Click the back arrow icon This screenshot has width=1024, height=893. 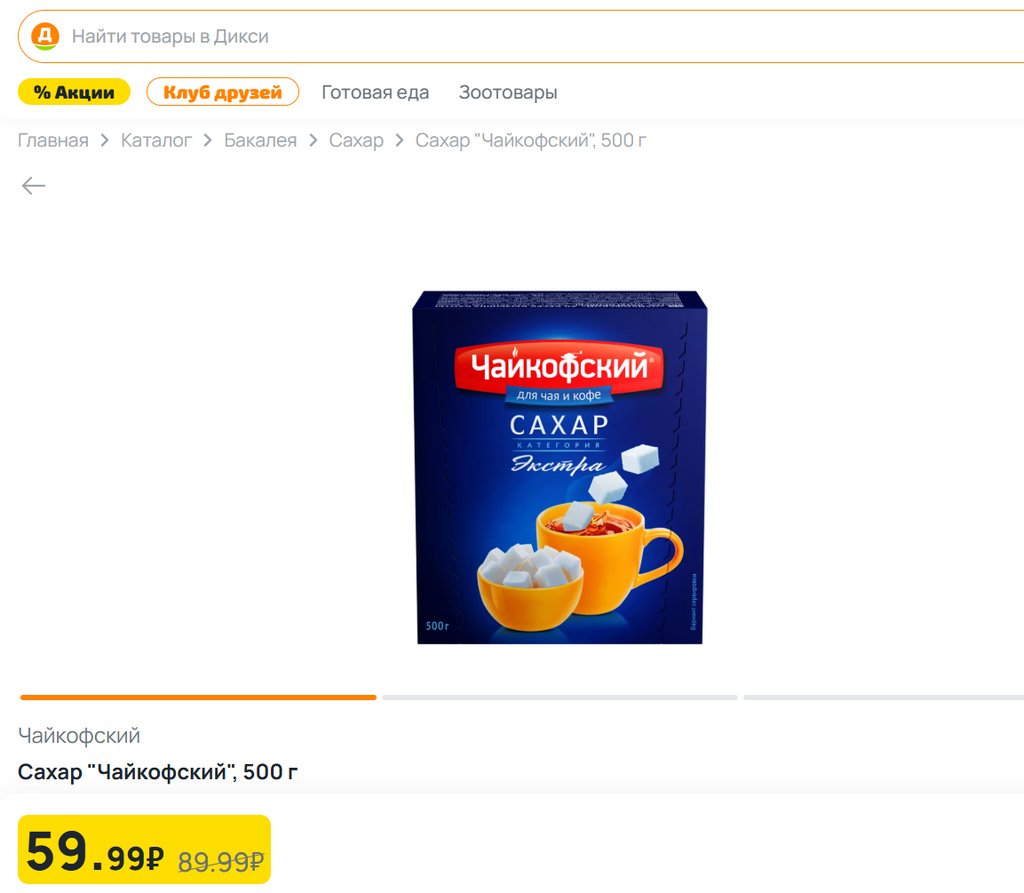pyautogui.click(x=33, y=186)
